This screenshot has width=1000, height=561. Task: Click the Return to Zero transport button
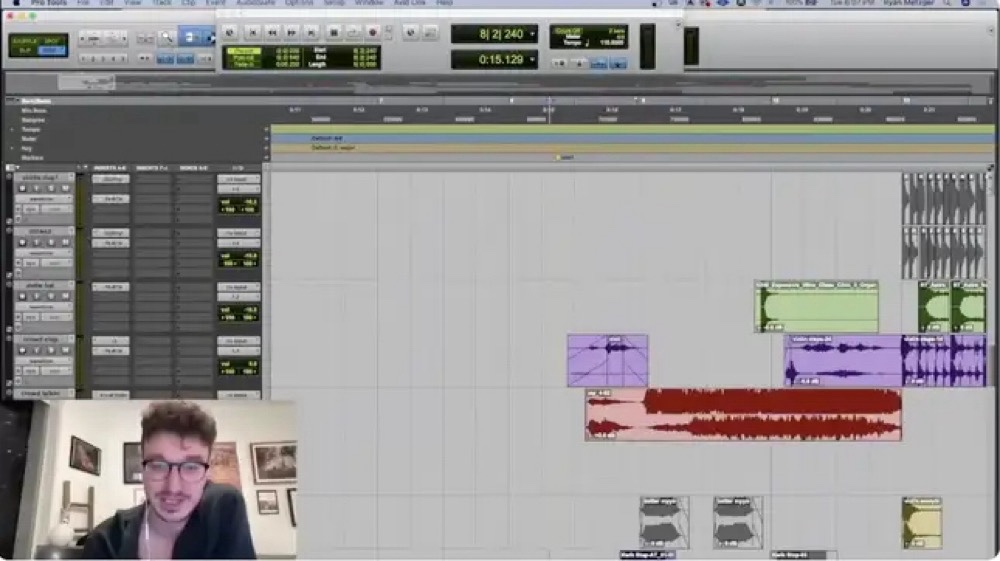(x=251, y=33)
